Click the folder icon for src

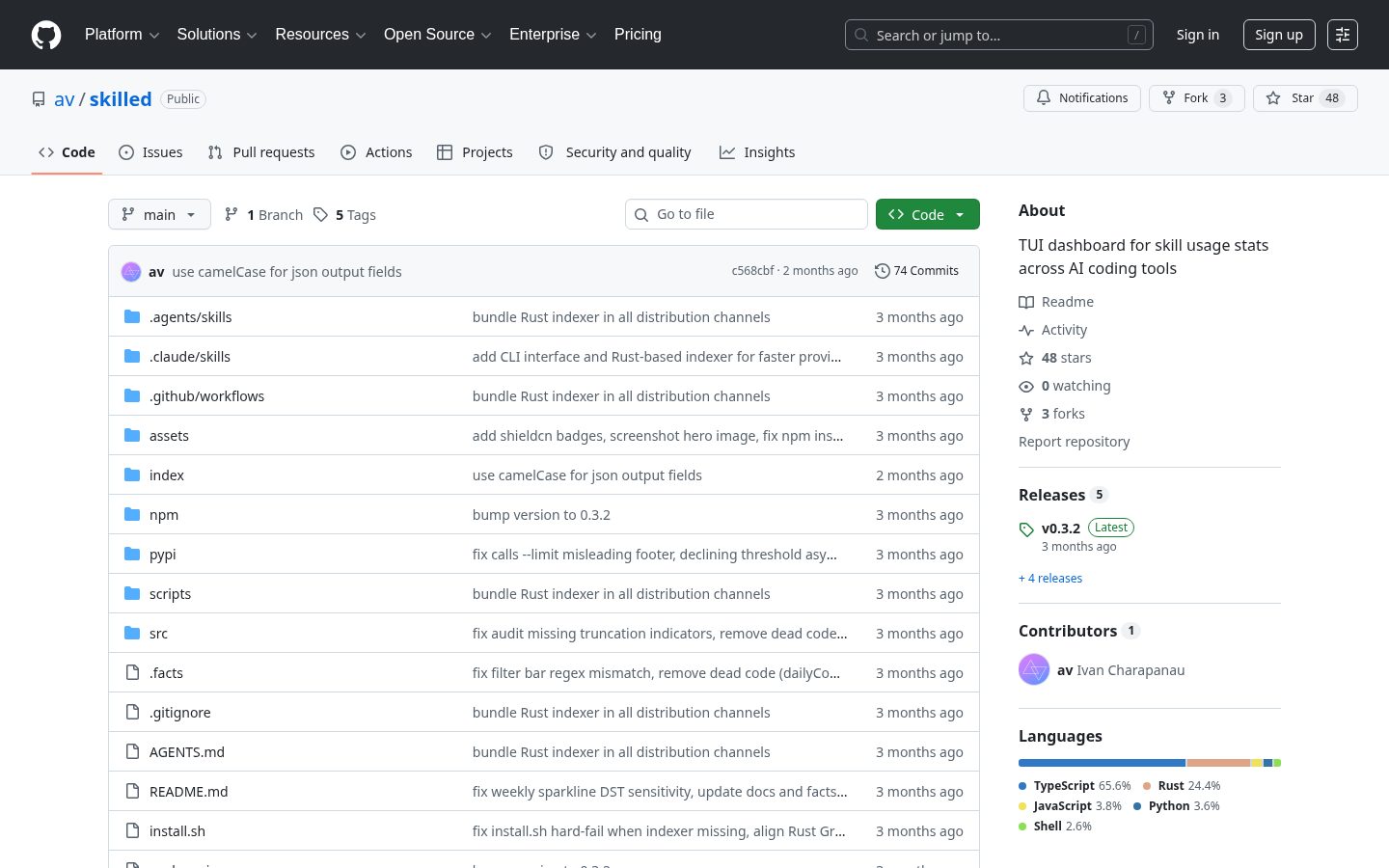(x=133, y=633)
